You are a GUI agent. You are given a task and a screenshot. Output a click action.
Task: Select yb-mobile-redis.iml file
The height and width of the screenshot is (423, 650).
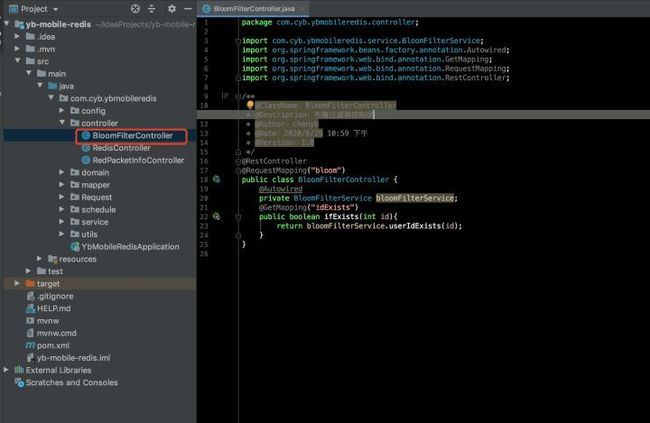coord(73,358)
